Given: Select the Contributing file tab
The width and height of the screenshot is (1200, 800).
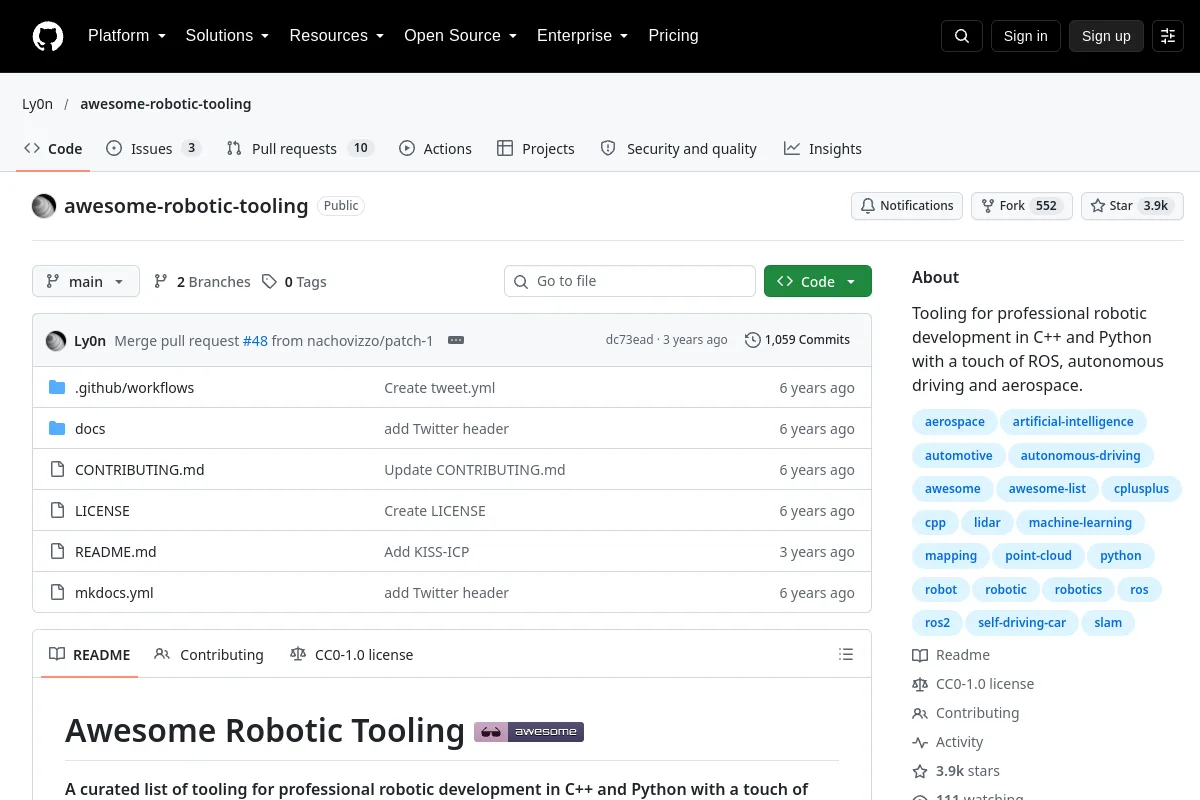Looking at the screenshot, I should coord(209,655).
